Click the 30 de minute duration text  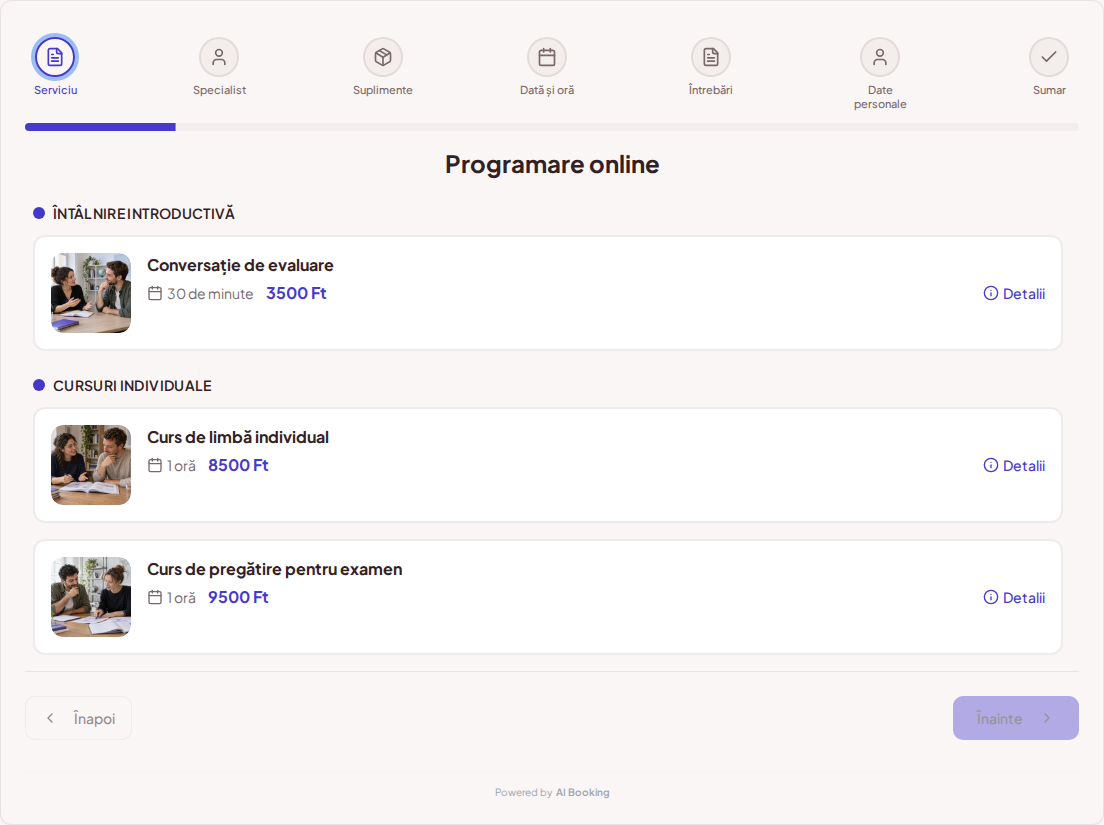click(210, 294)
